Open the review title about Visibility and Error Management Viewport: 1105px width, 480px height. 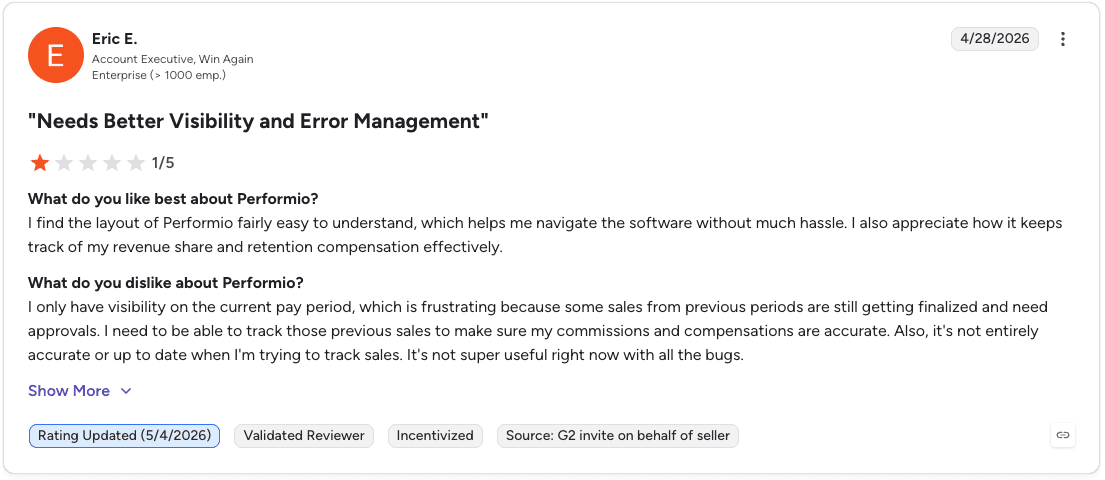pos(258,121)
